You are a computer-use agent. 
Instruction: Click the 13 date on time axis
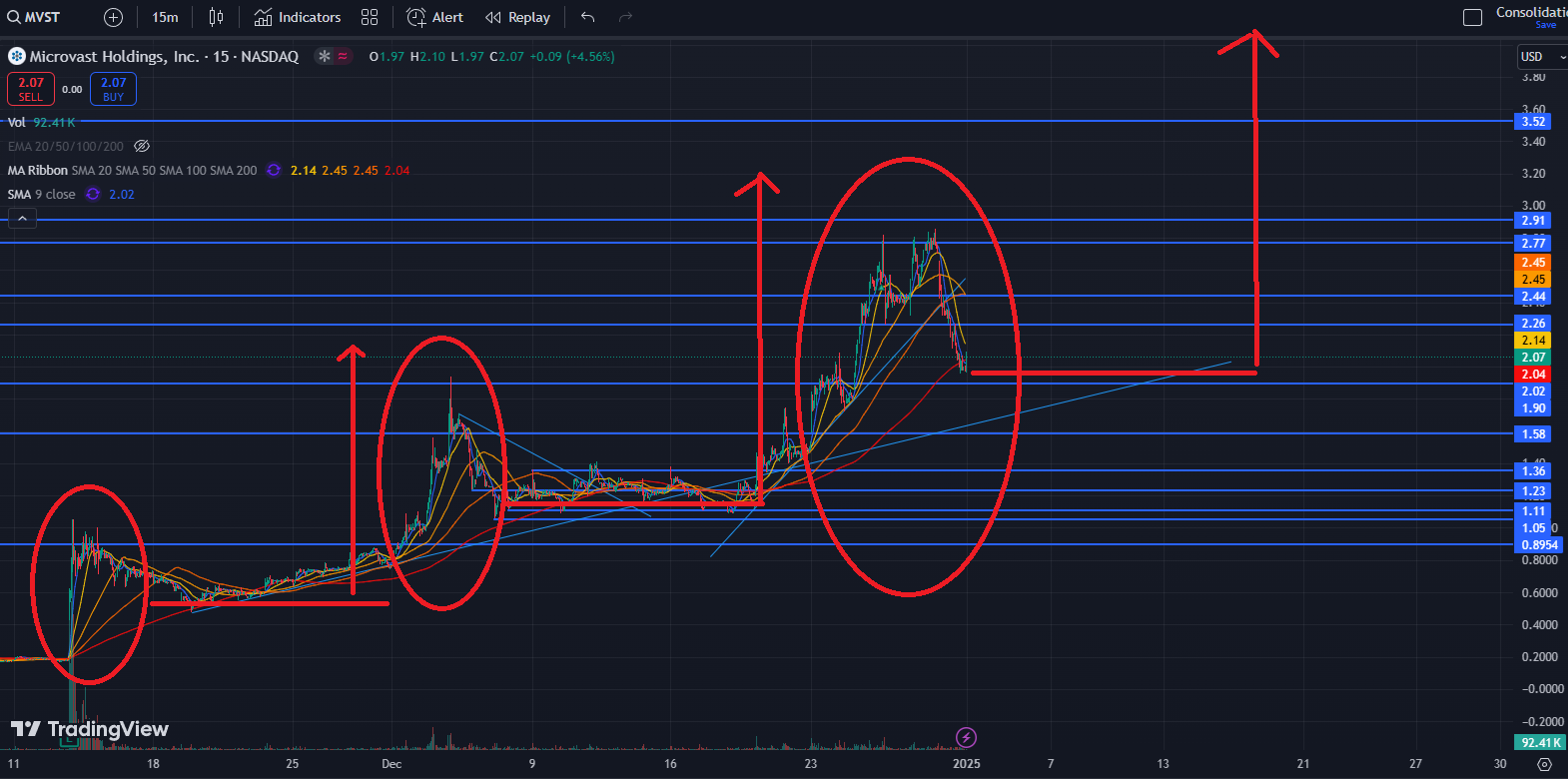(x=1163, y=764)
